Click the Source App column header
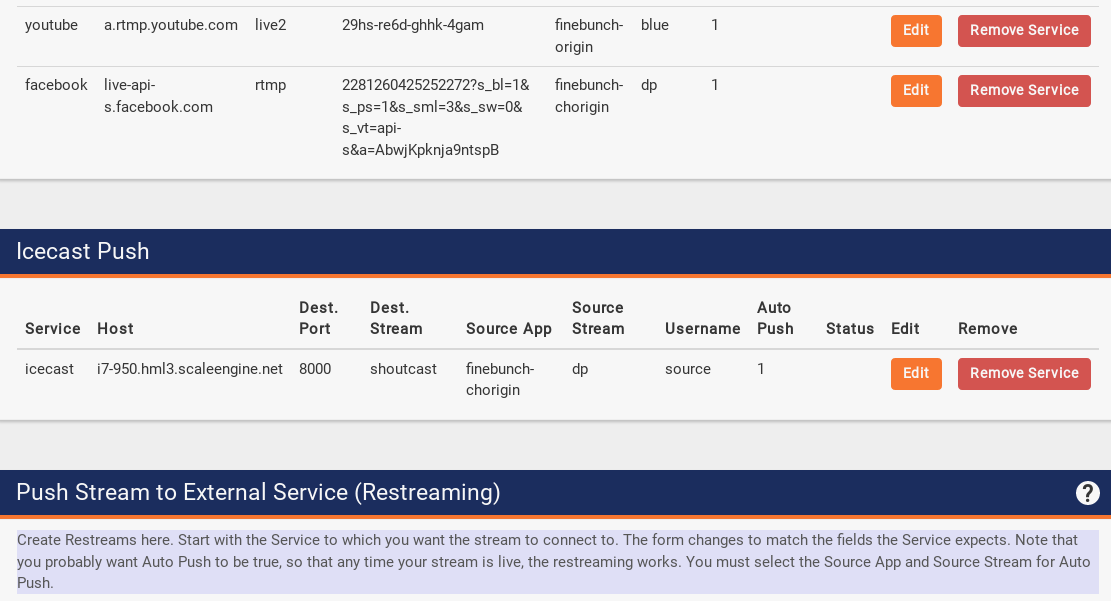Screen dimensions: 1111x601 click(508, 329)
